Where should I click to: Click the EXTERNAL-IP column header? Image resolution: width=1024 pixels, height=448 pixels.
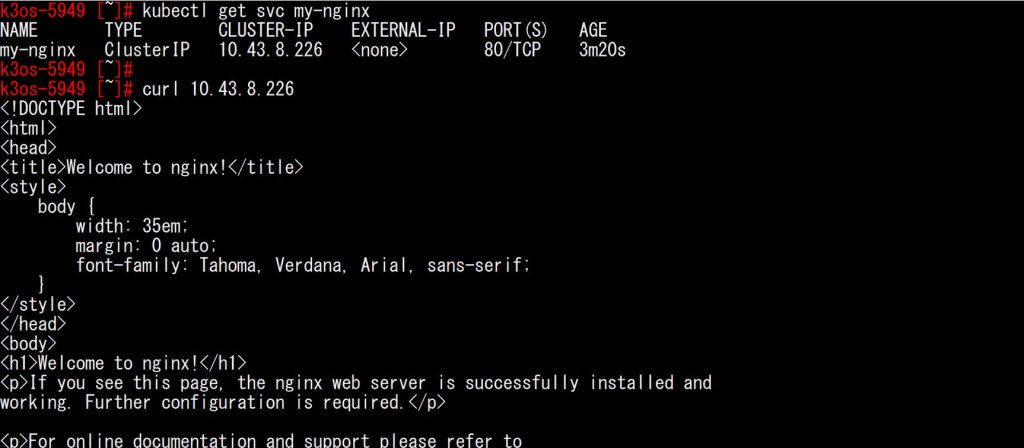pos(403,30)
